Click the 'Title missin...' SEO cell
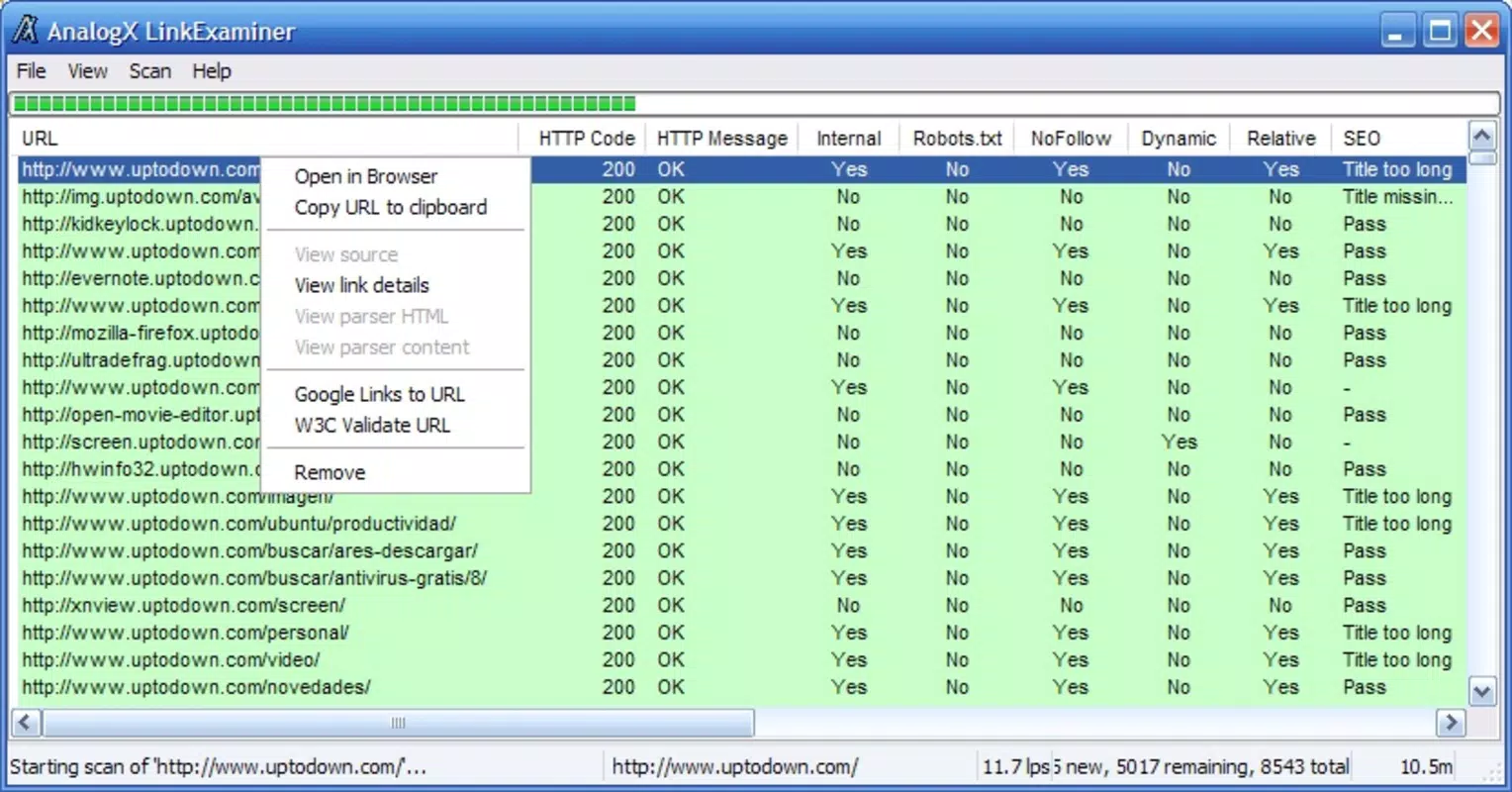 1397,197
